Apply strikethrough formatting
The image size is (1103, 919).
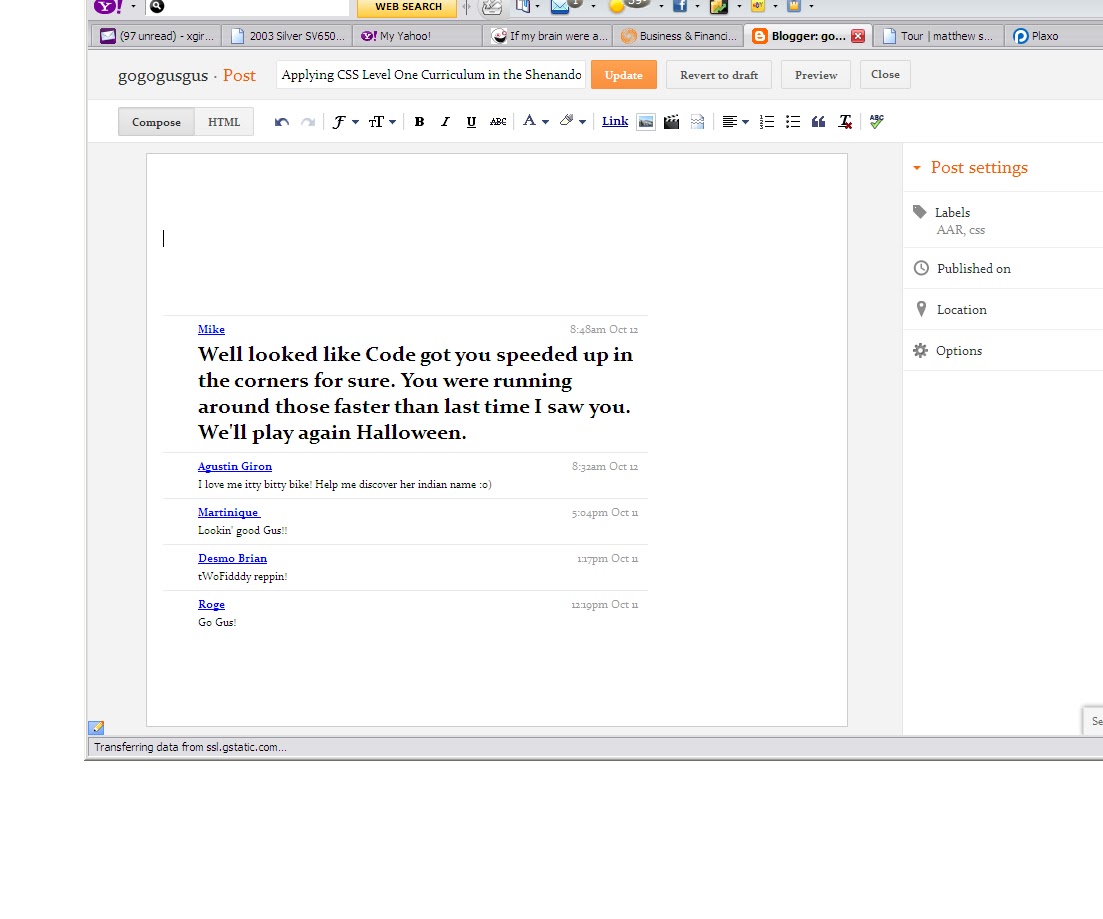[498, 122]
